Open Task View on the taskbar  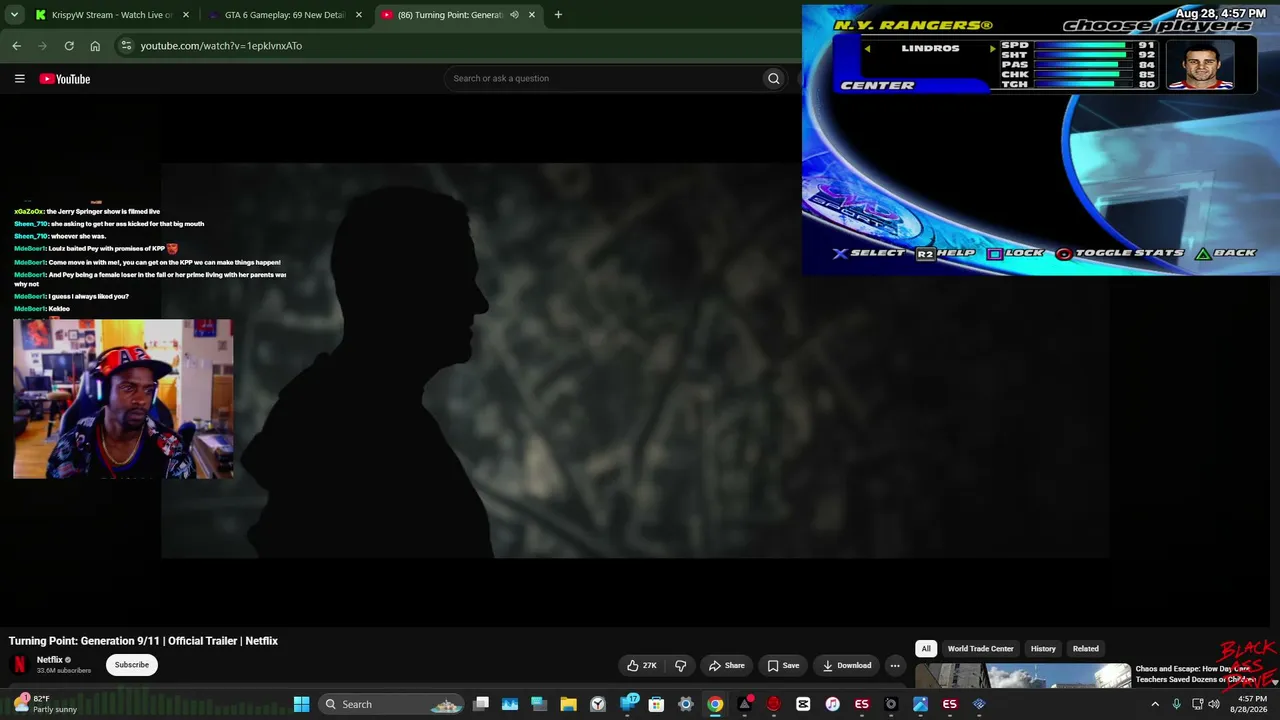coord(481,704)
